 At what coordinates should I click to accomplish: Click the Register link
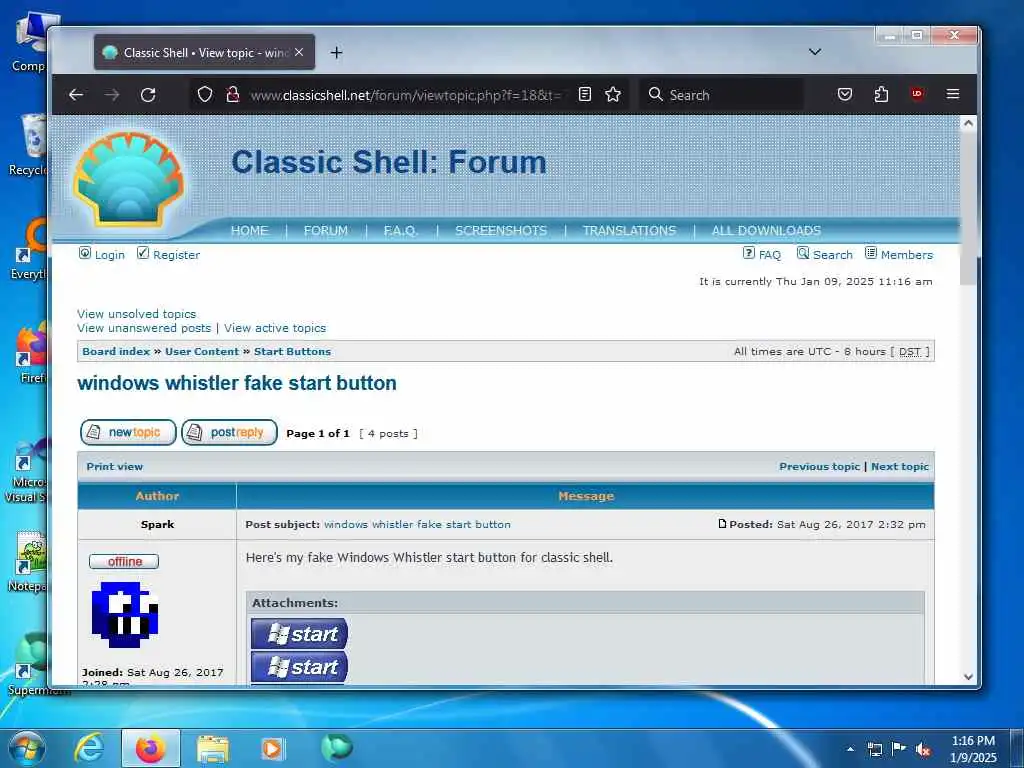point(176,255)
